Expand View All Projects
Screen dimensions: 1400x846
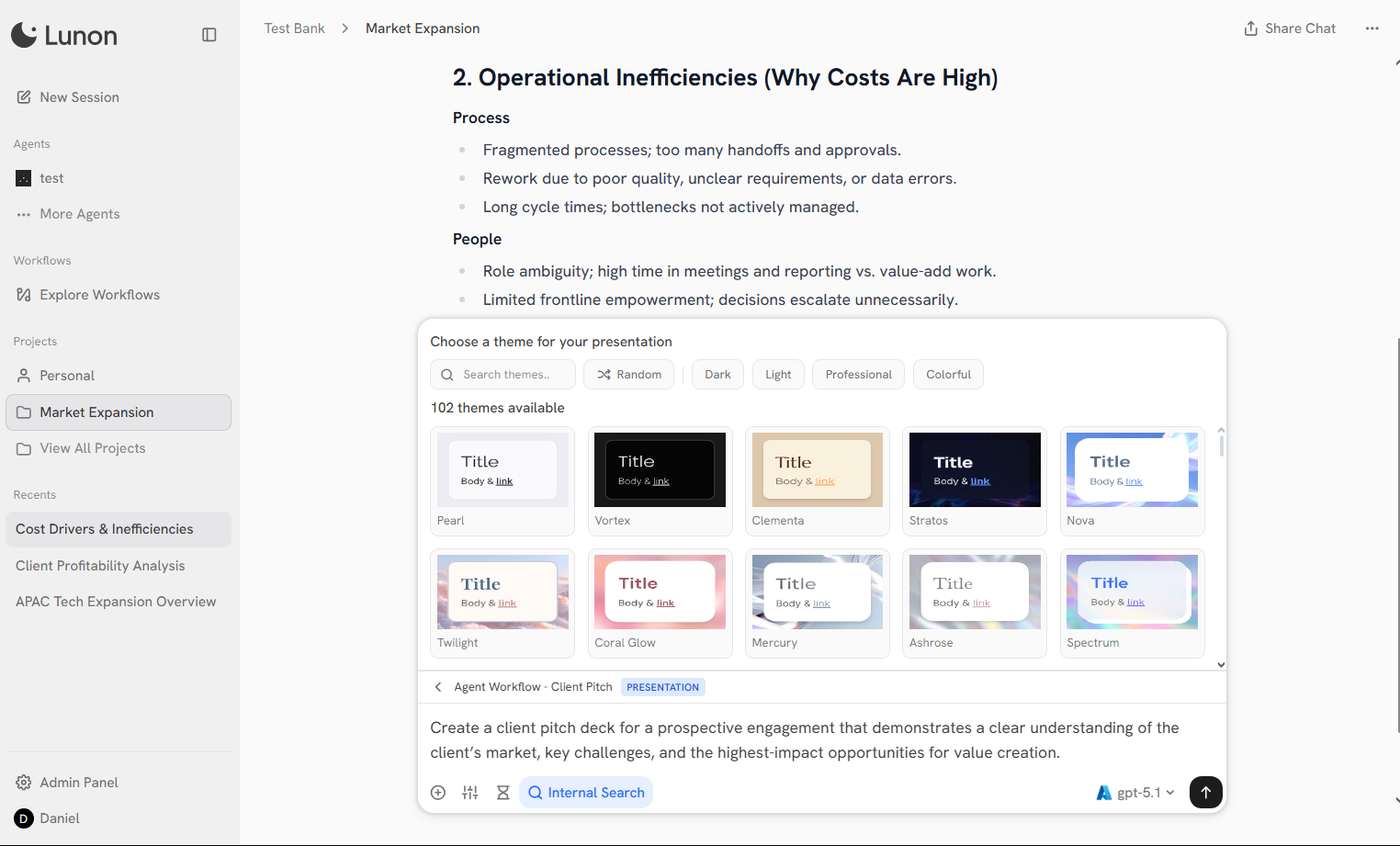click(92, 448)
